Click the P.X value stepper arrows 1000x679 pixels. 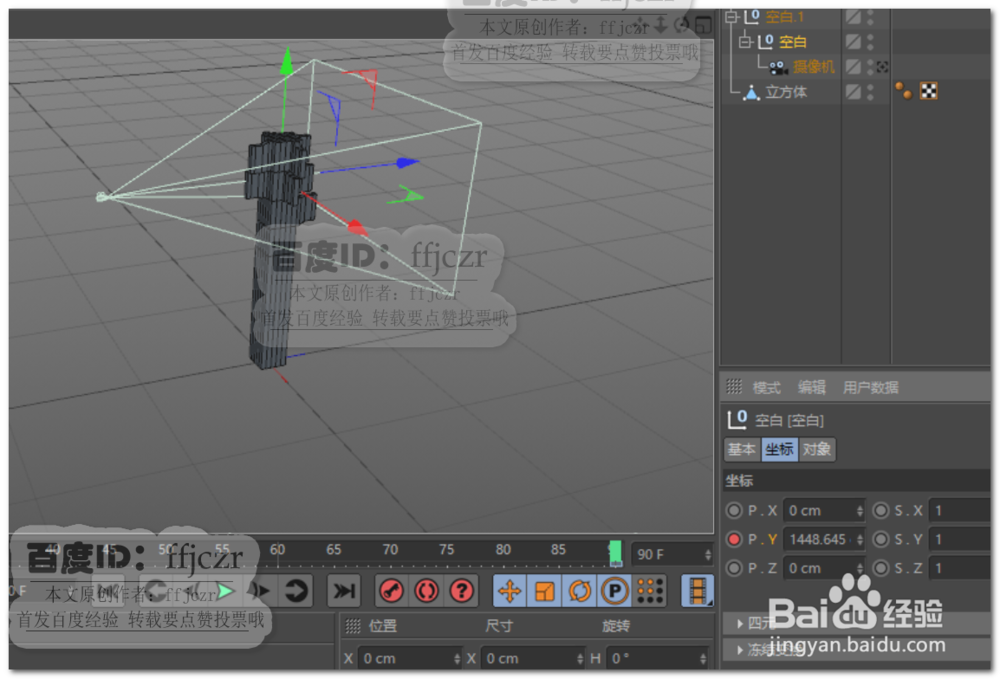860,511
